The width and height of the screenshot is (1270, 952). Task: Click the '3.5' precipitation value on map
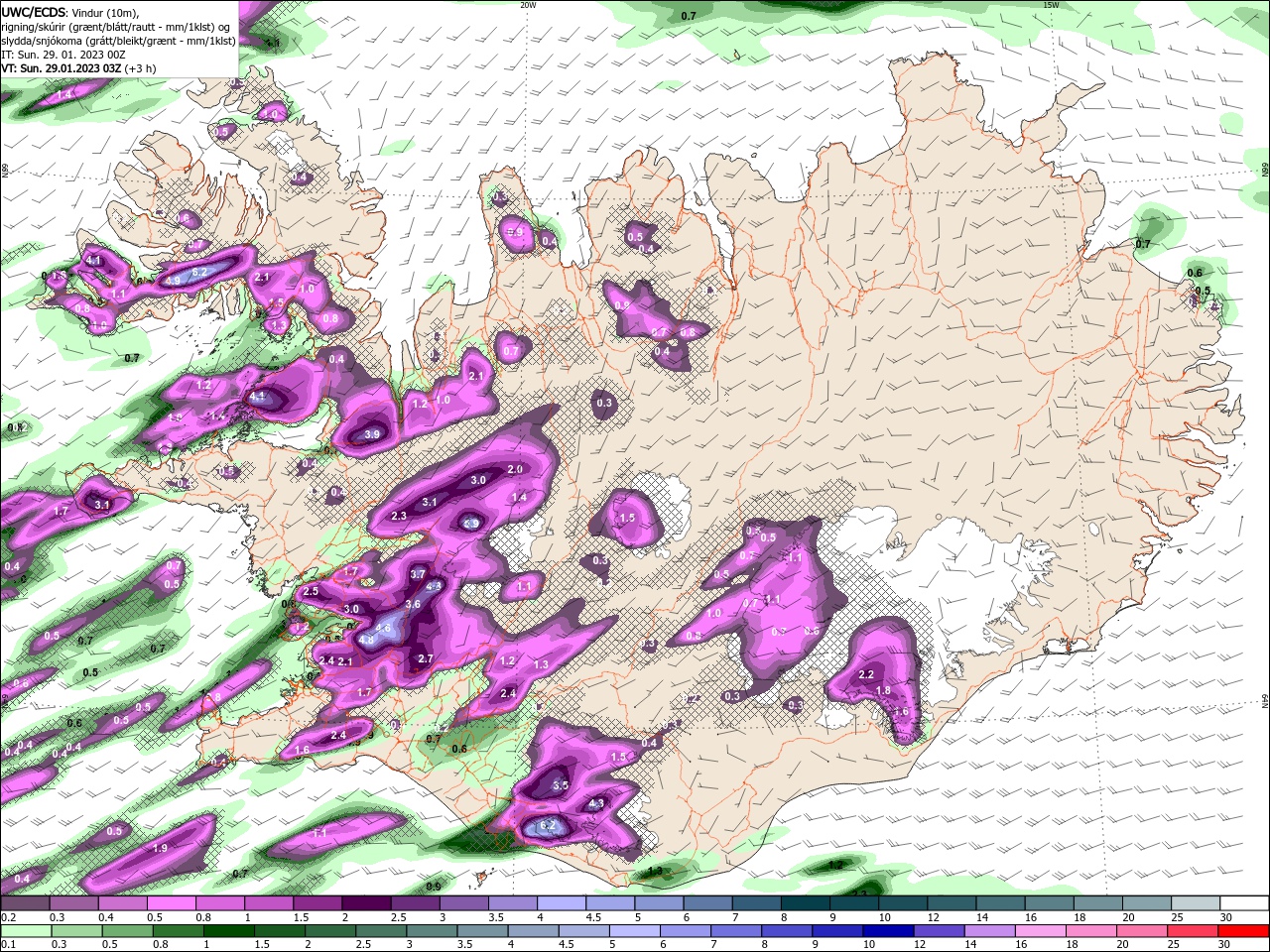point(560,785)
